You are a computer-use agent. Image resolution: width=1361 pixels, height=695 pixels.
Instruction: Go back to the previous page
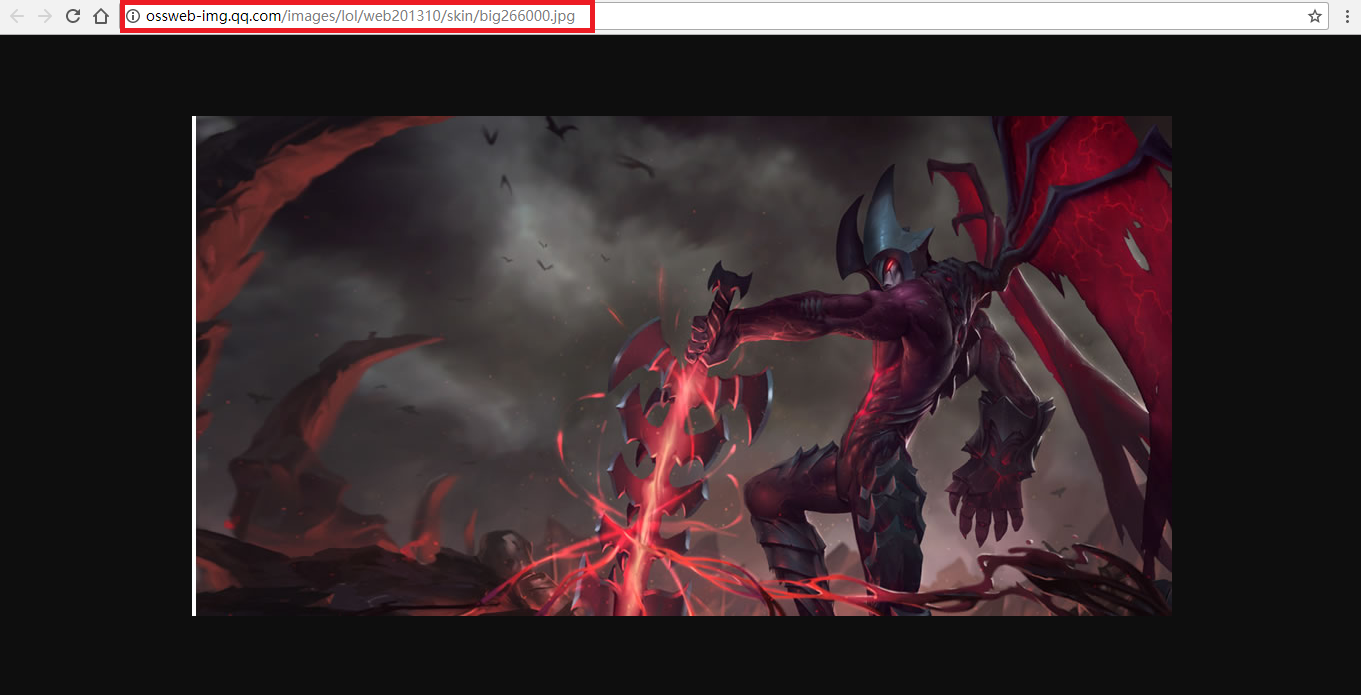[x=16, y=16]
